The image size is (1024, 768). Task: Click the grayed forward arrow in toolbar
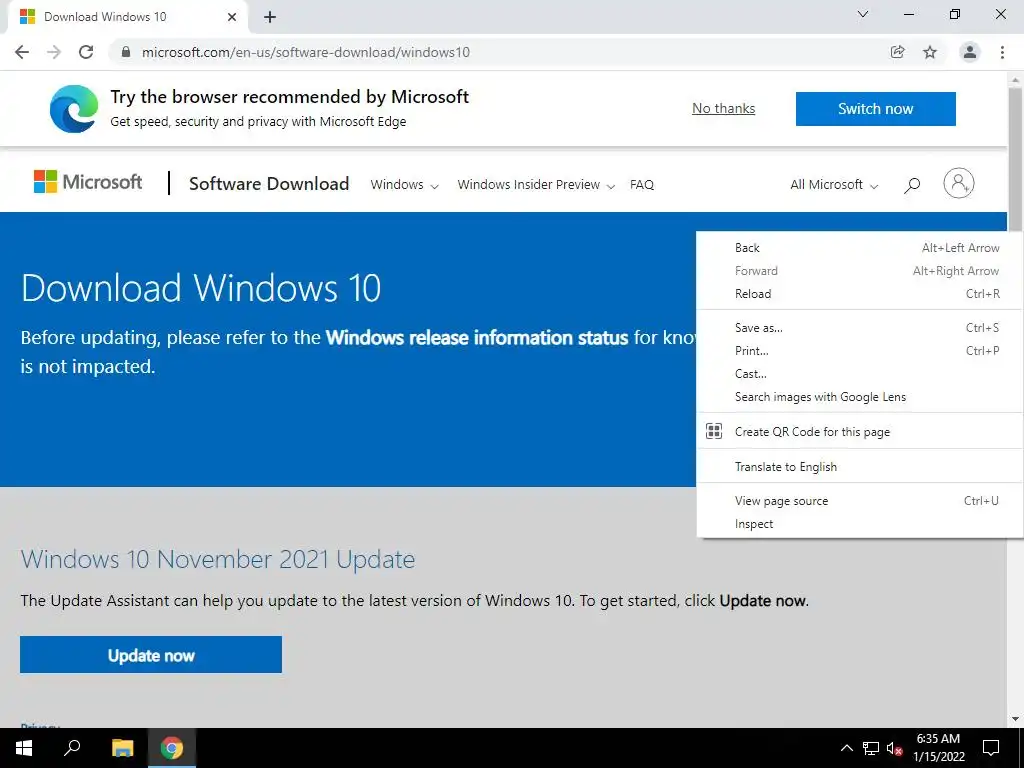pyautogui.click(x=54, y=52)
